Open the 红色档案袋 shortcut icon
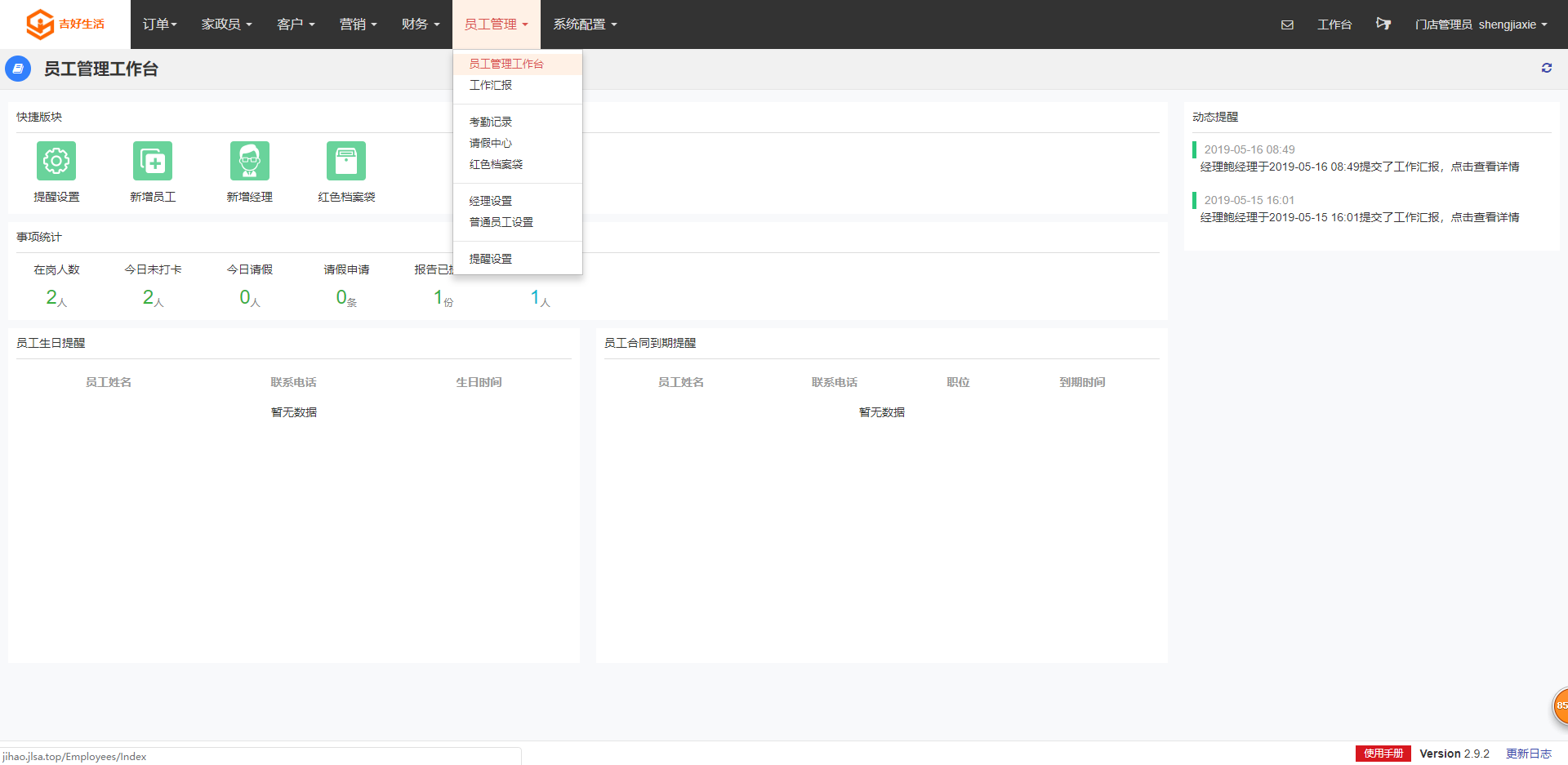This screenshot has height=765, width=1568. tap(346, 161)
